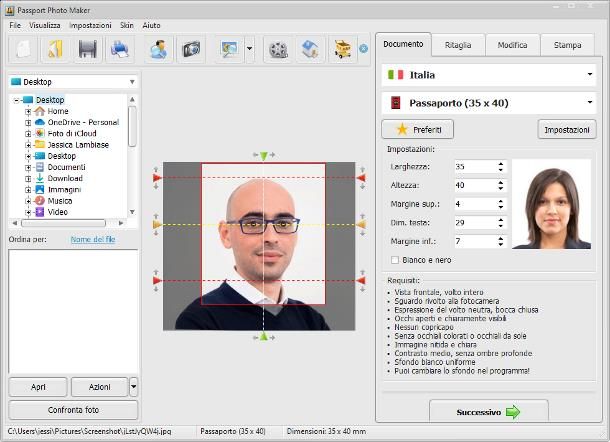
Task: Open the Aiuto menu
Action: point(151,25)
